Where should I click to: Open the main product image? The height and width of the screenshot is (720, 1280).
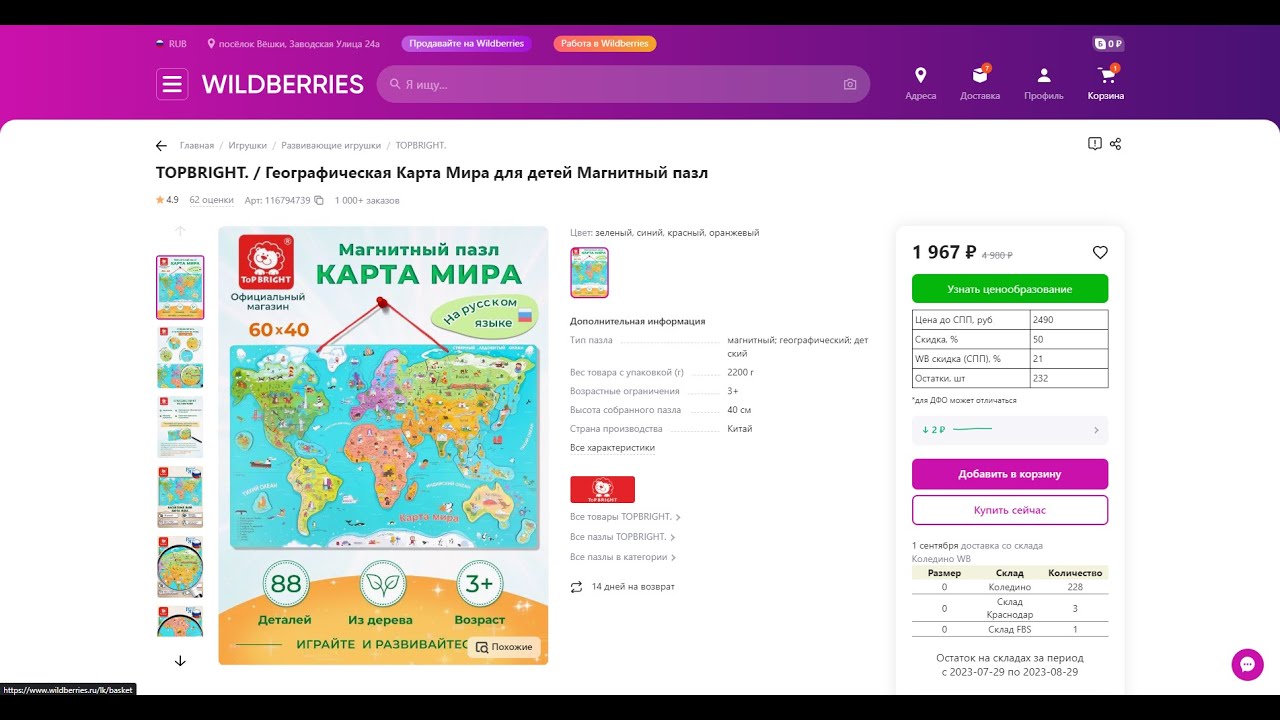point(383,445)
